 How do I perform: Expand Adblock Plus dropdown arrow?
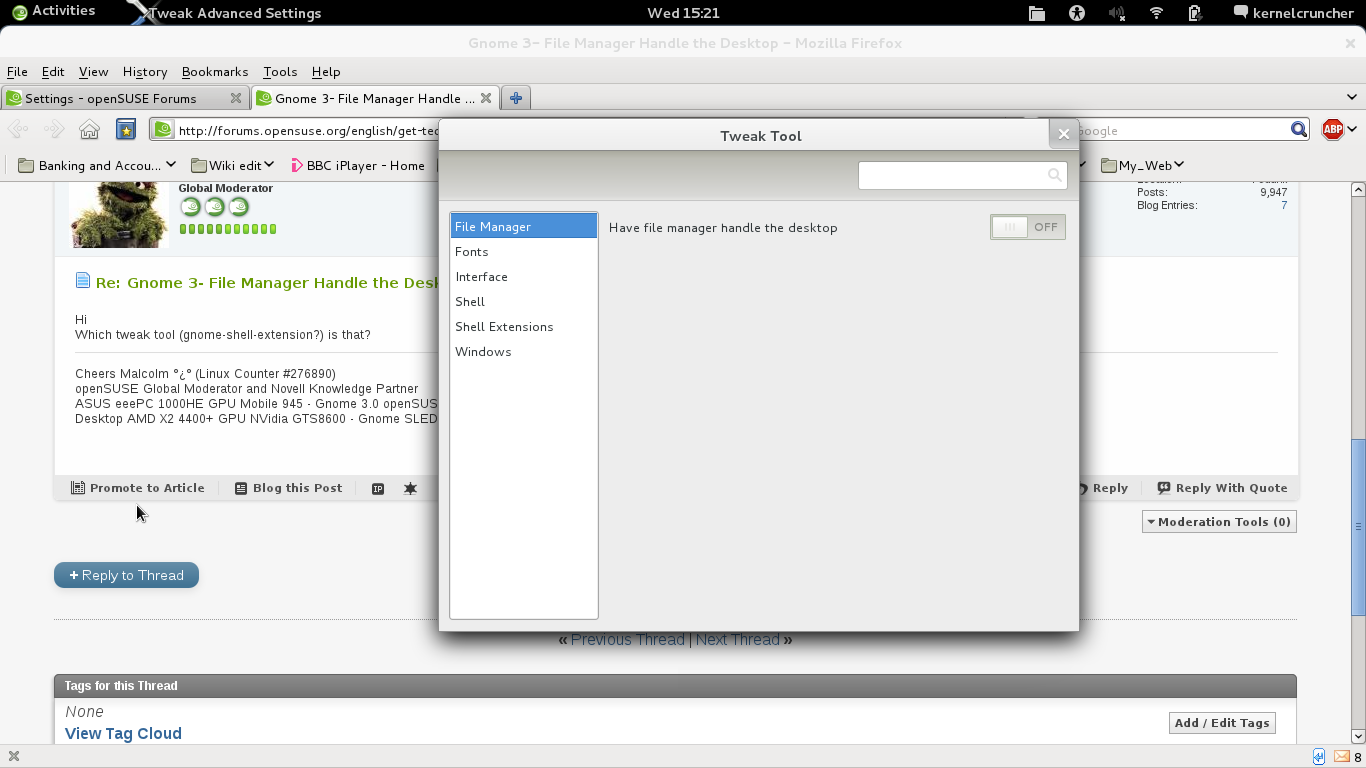(1352, 129)
